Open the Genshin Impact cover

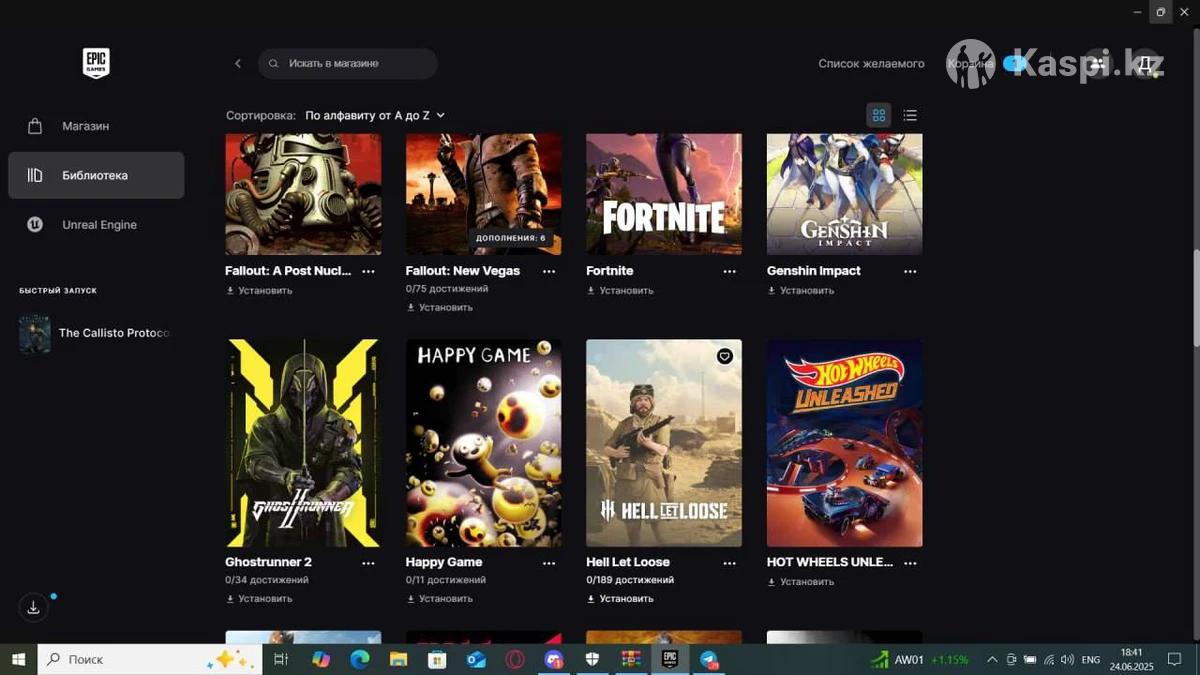[x=844, y=194]
